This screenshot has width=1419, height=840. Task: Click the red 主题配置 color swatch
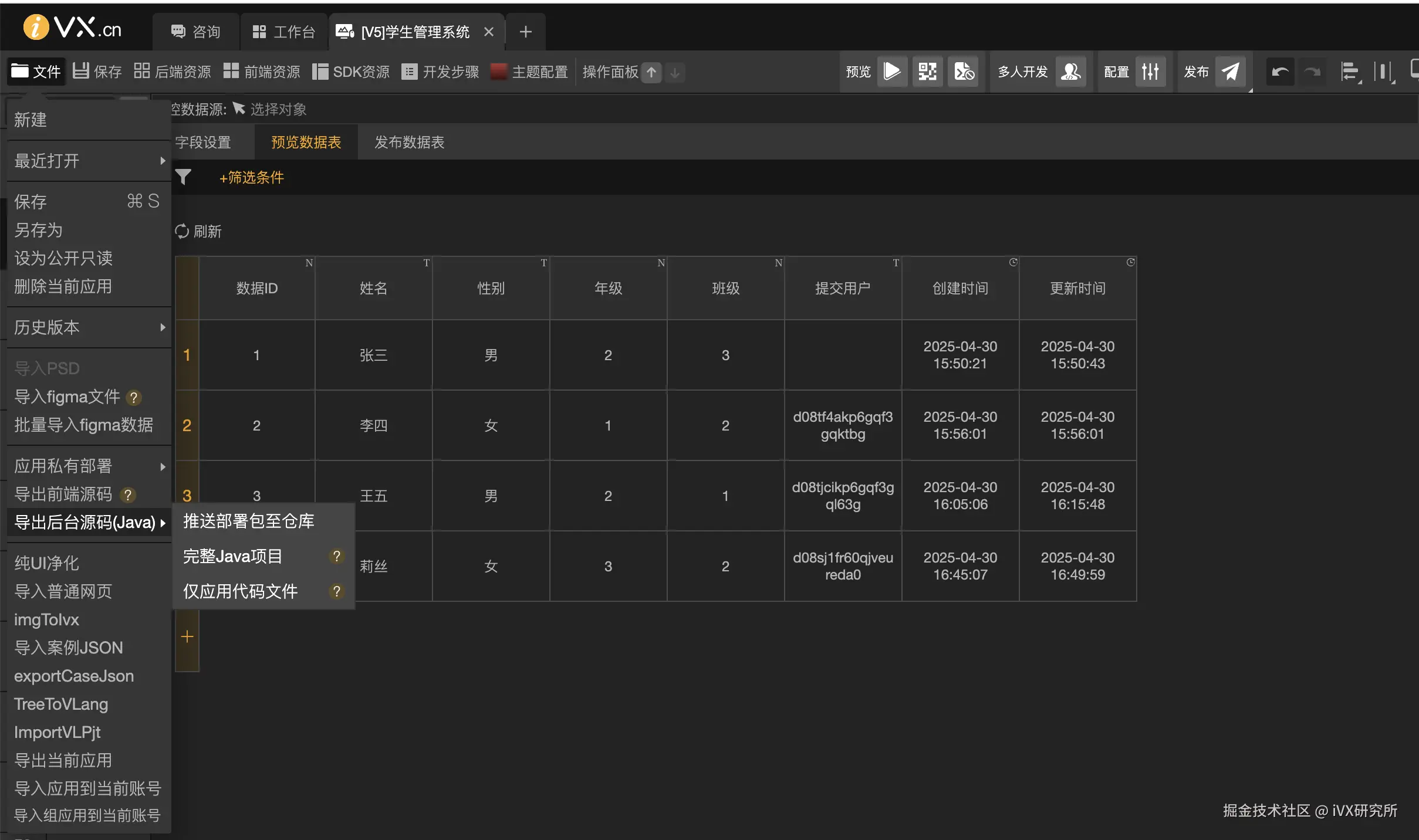tap(498, 71)
